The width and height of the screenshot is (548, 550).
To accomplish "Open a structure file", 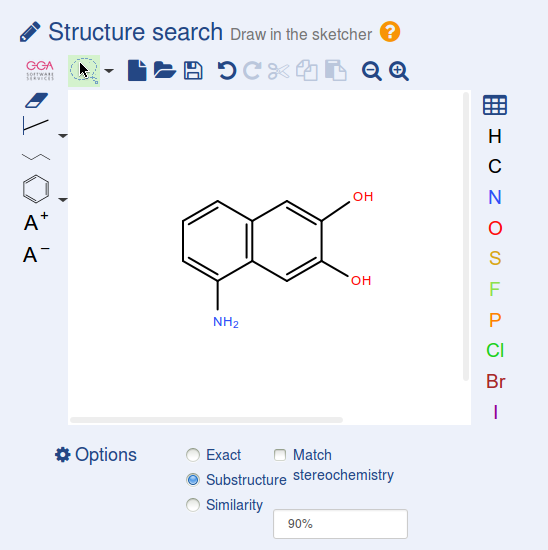I will pos(165,70).
